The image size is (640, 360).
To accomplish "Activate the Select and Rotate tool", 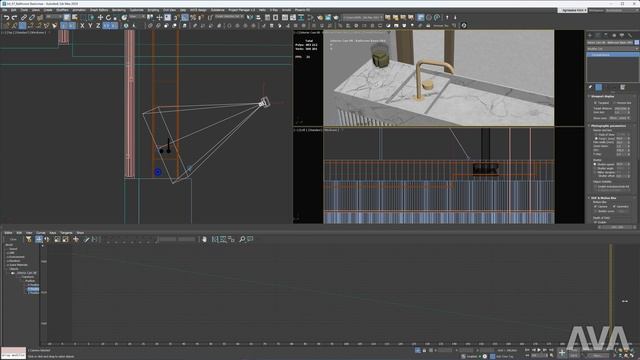I will 108,18.
